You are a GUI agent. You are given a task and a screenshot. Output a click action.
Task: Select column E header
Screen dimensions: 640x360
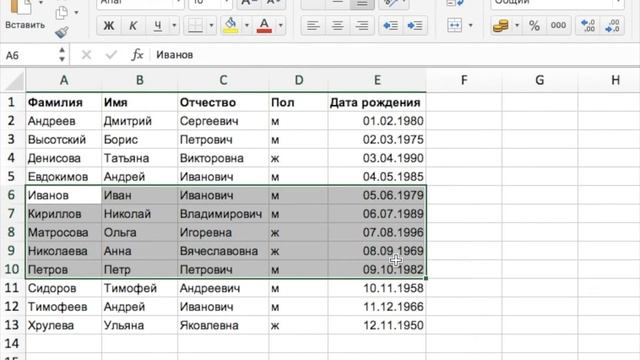(377, 80)
